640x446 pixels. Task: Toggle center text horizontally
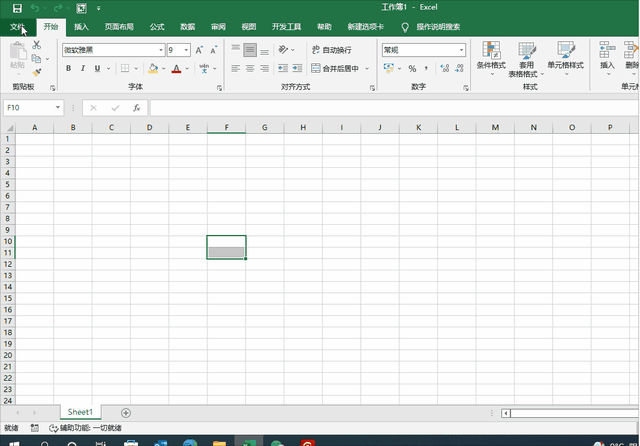pyautogui.click(x=250, y=68)
